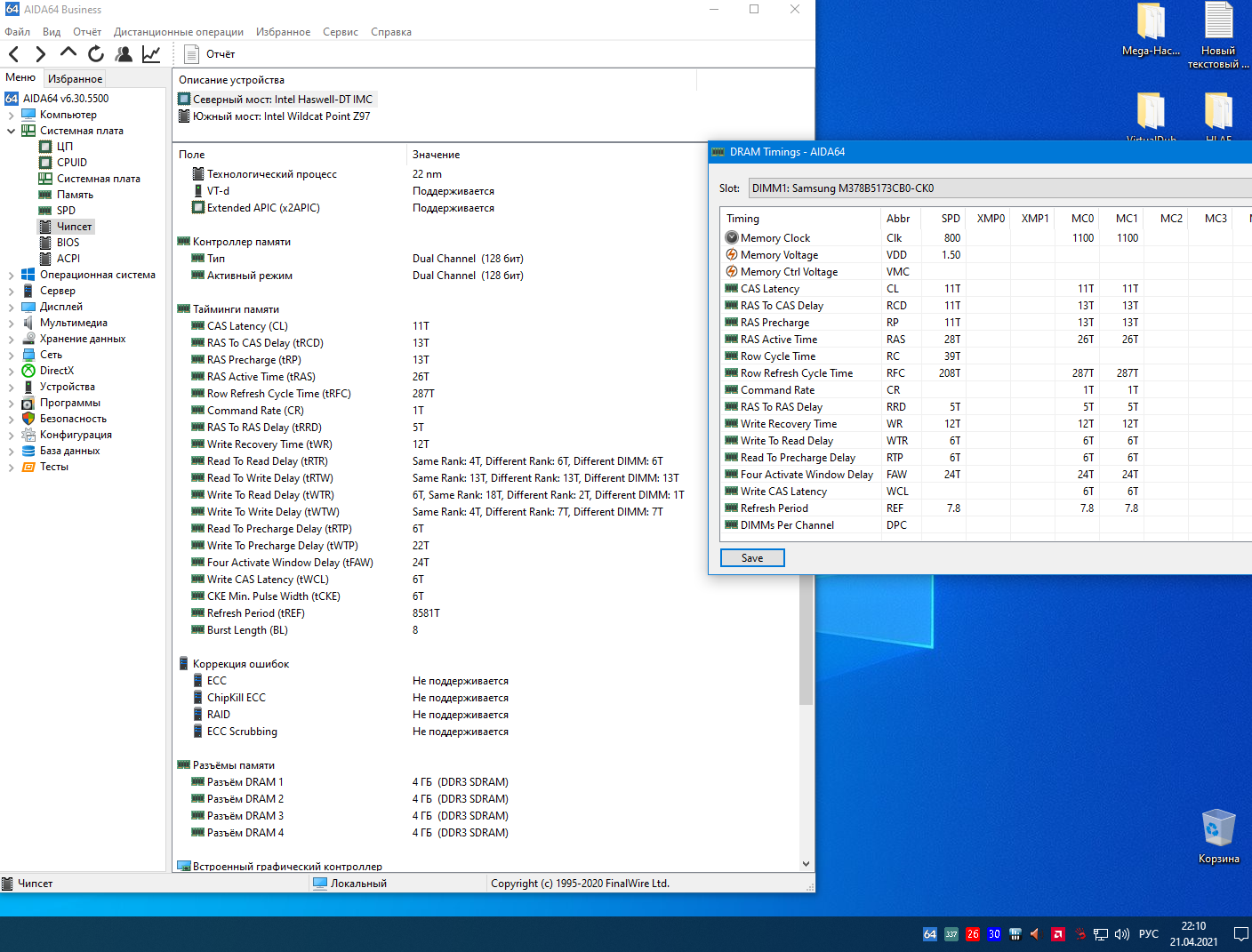Expand the Мультимедиа tree node
This screenshot has height=952, width=1252.
coord(11,323)
